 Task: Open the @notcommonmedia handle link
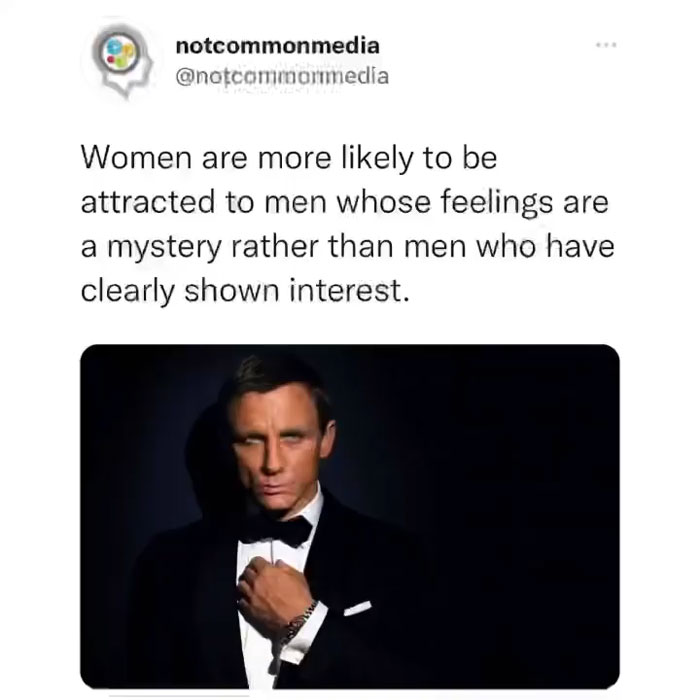click(x=282, y=76)
